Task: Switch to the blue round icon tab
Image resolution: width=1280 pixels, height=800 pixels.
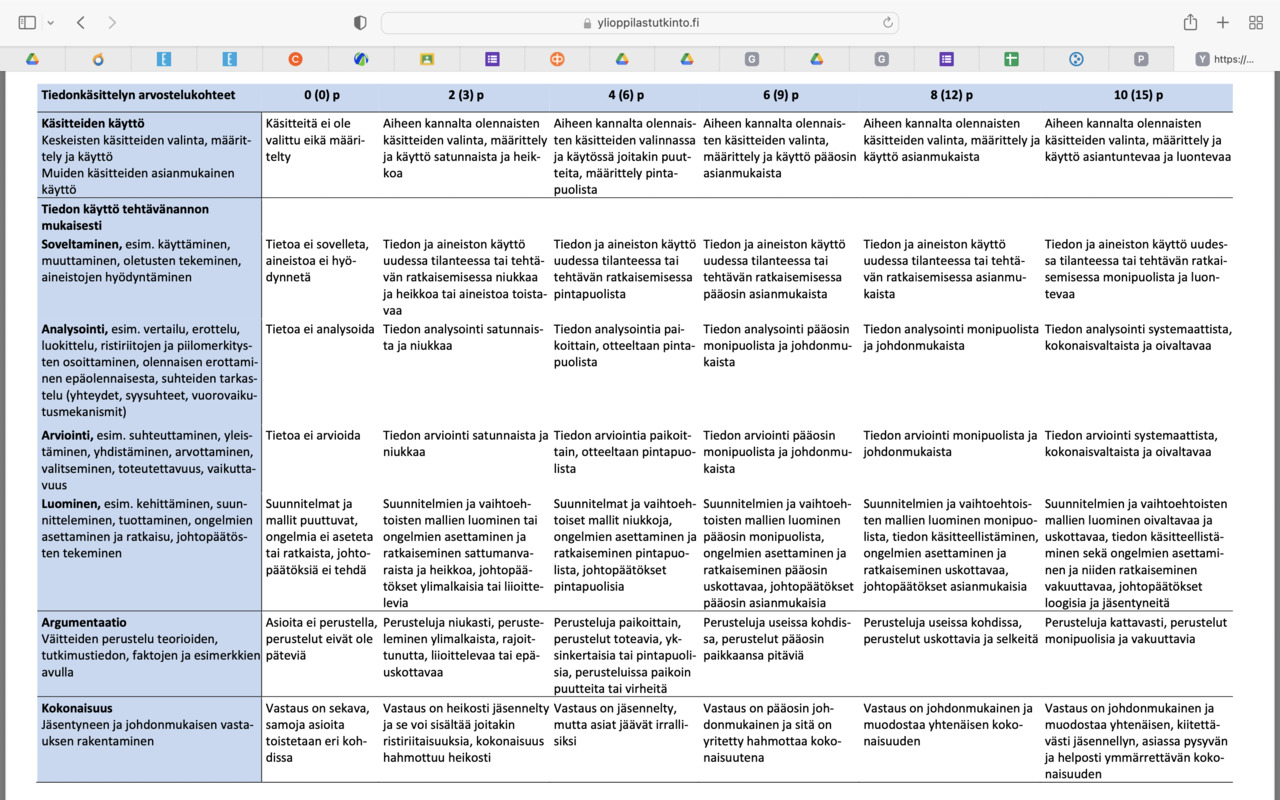Action: (x=1076, y=59)
